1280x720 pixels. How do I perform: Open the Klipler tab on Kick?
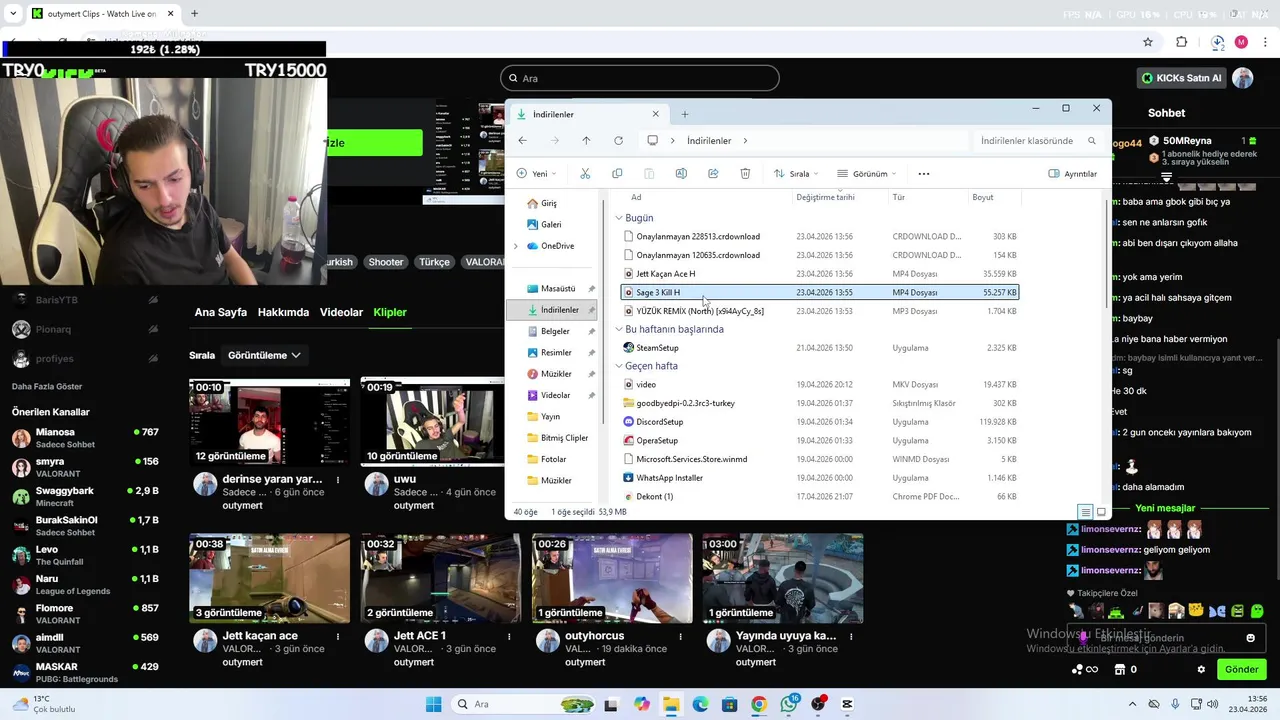[x=390, y=312]
